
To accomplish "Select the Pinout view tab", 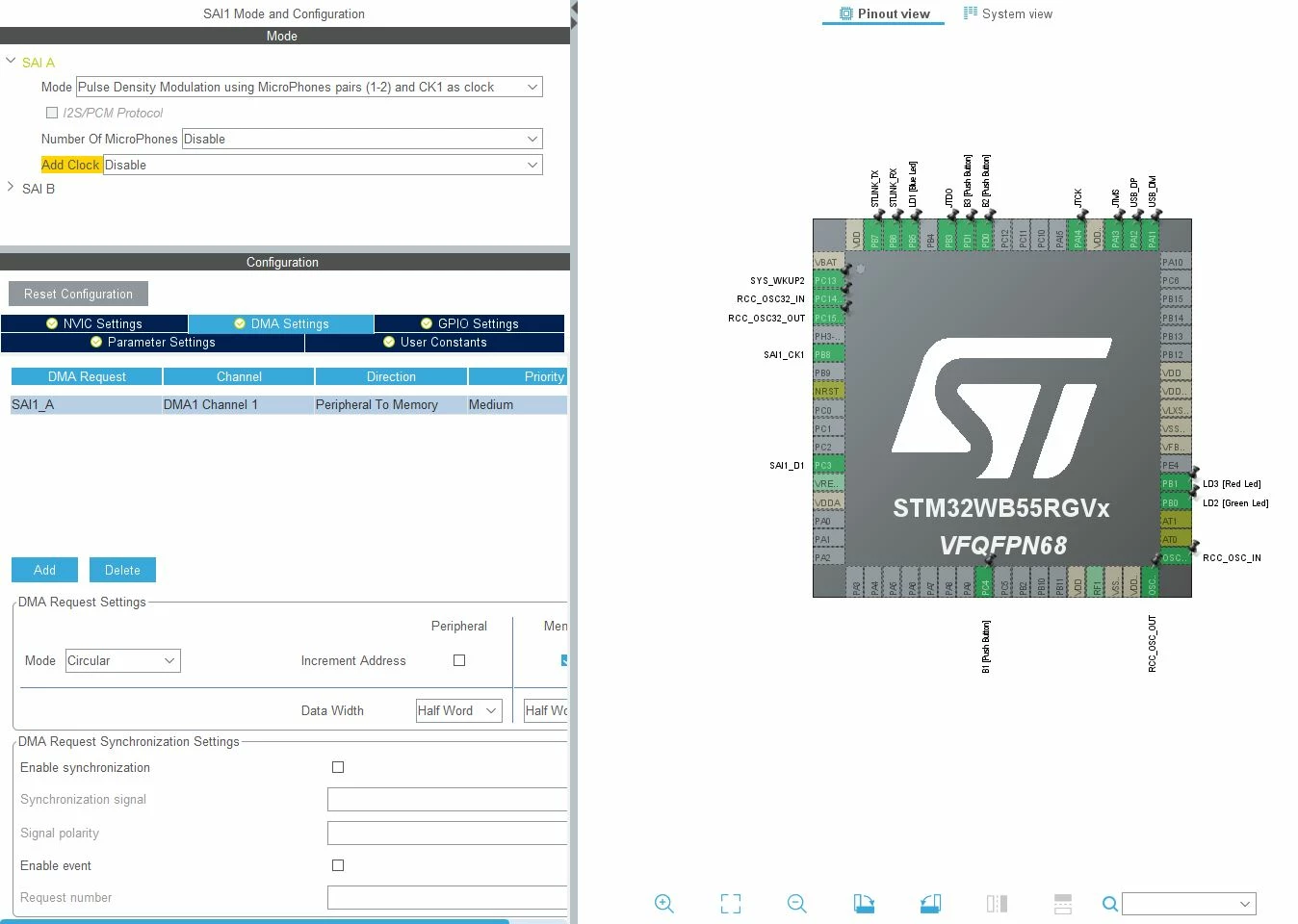I will [884, 13].
